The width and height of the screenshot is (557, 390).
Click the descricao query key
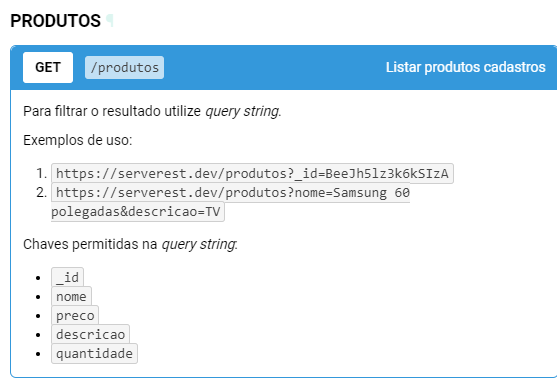pos(91,335)
